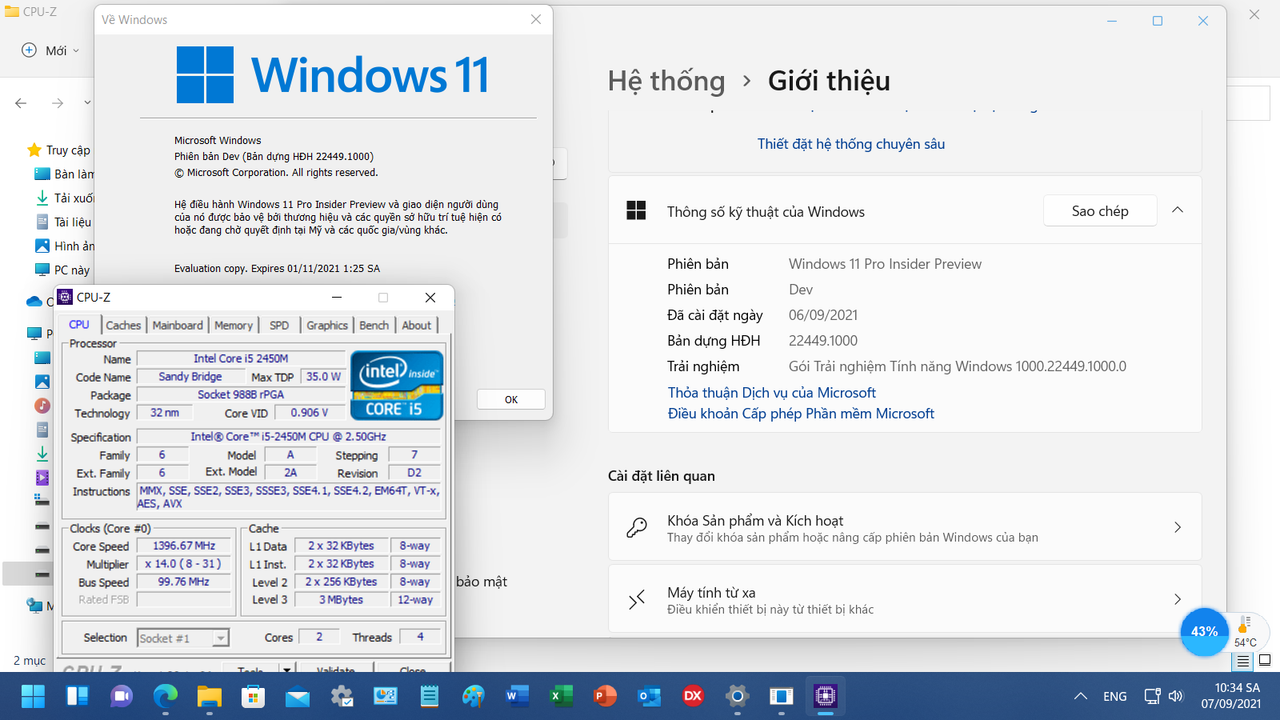Switch to Bench tab in CPU-Z
Viewport: 1280px width, 720px height.
pos(374,325)
